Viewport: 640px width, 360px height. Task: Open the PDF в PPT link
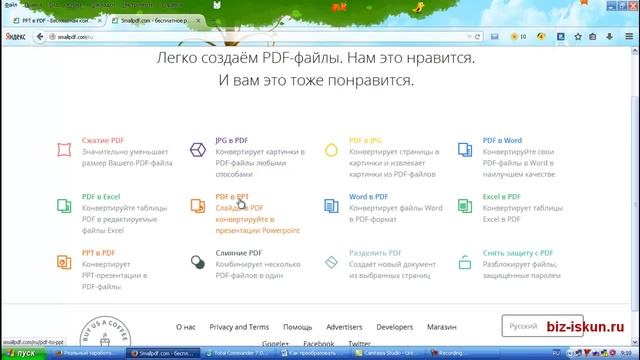232,197
